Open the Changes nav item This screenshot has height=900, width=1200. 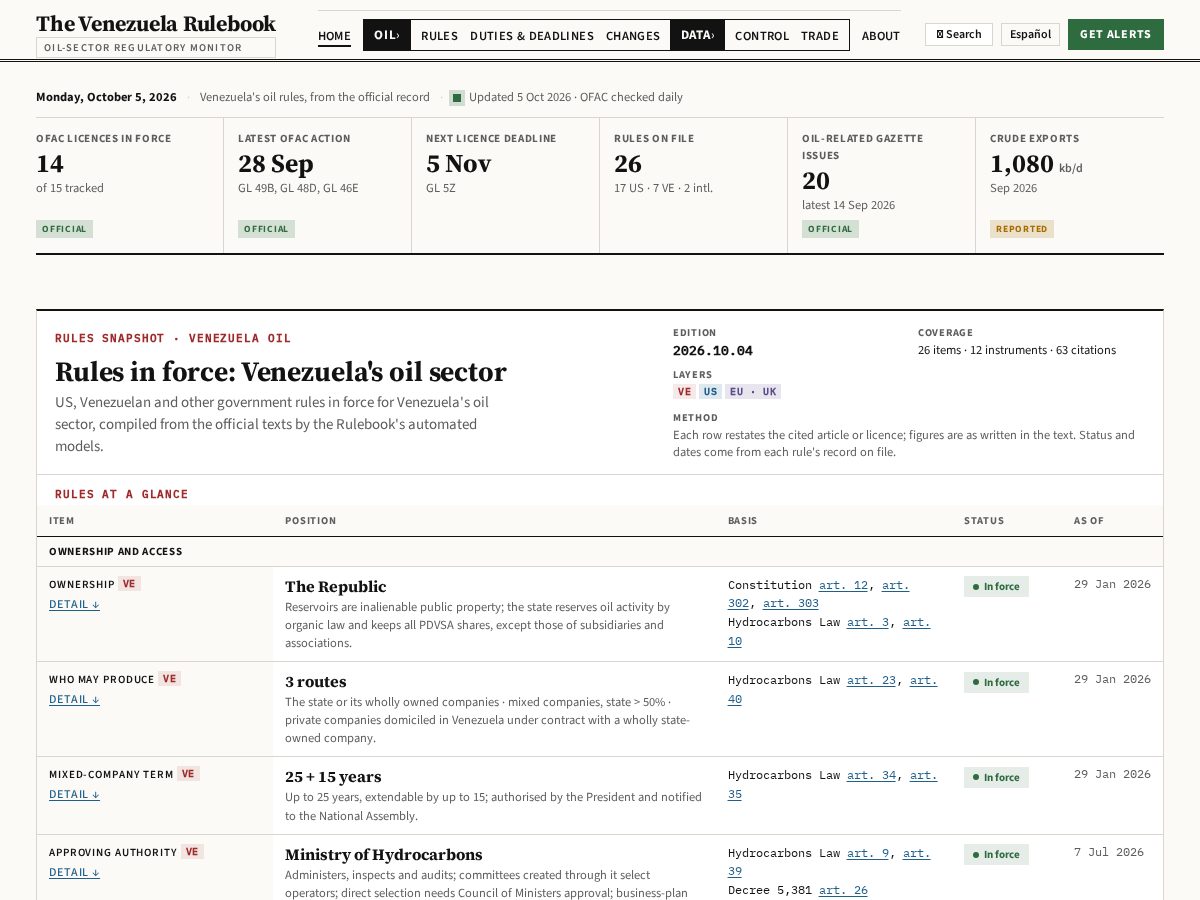pos(633,36)
